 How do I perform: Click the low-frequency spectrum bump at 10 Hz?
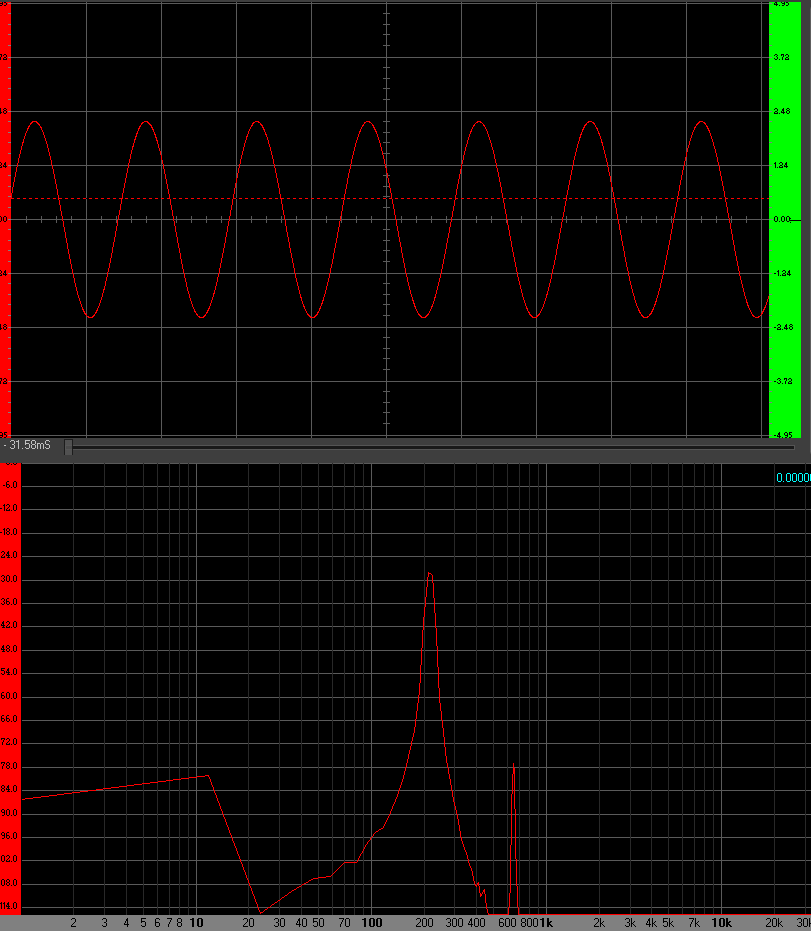click(x=207, y=775)
